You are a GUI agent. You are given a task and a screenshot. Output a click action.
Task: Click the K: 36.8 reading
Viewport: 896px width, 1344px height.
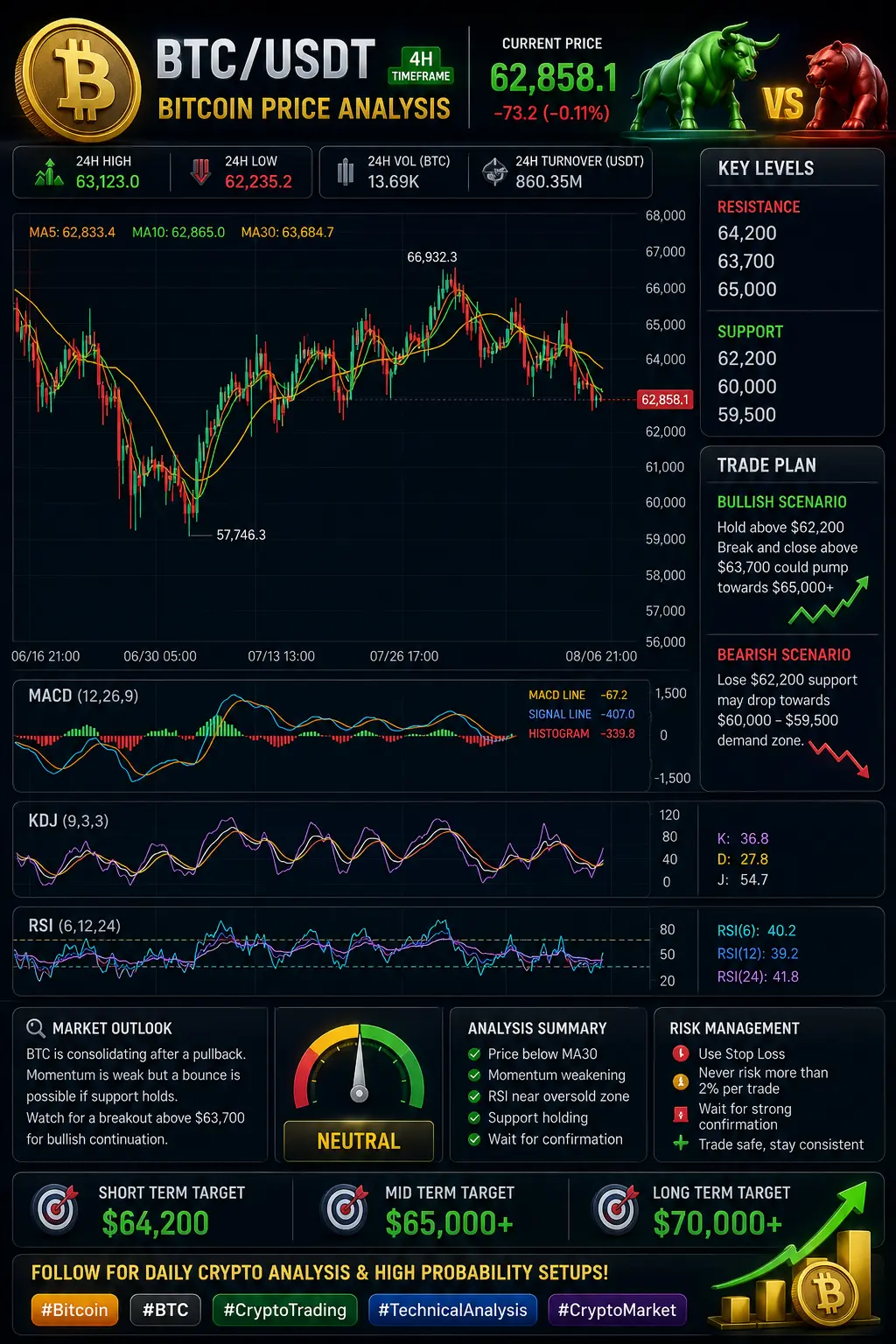tap(743, 838)
